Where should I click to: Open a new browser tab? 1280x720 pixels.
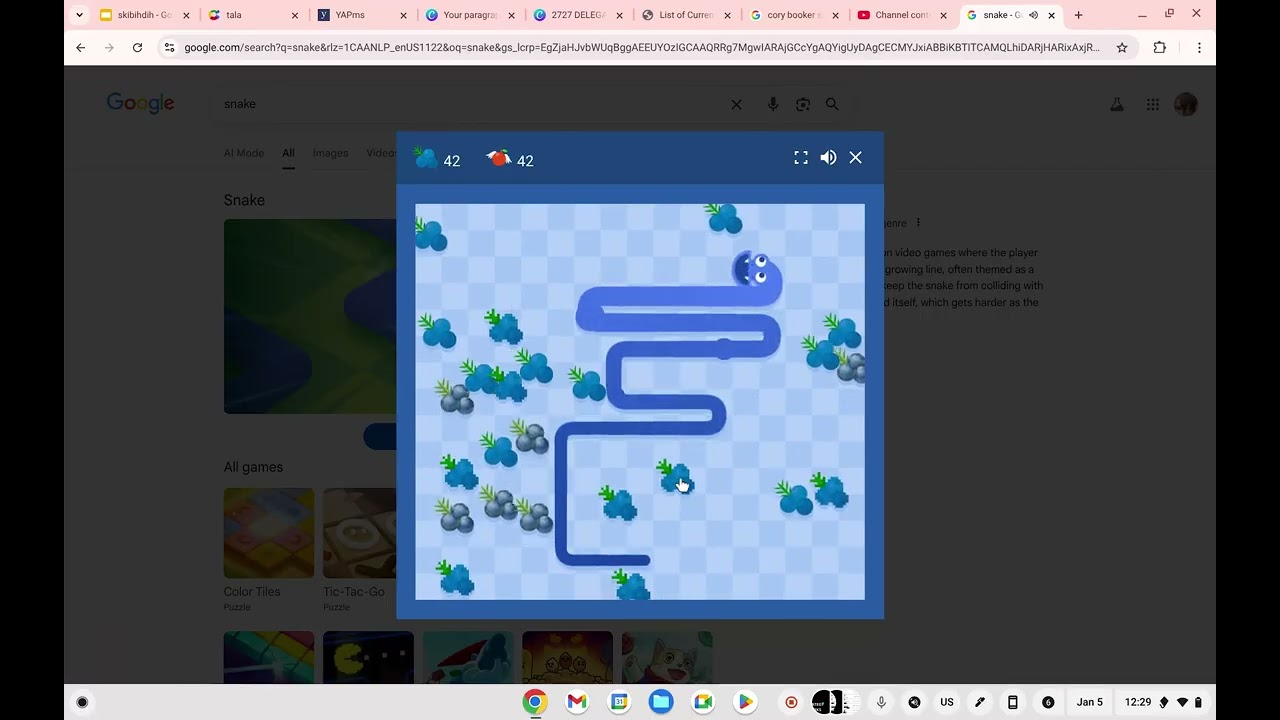(1078, 15)
